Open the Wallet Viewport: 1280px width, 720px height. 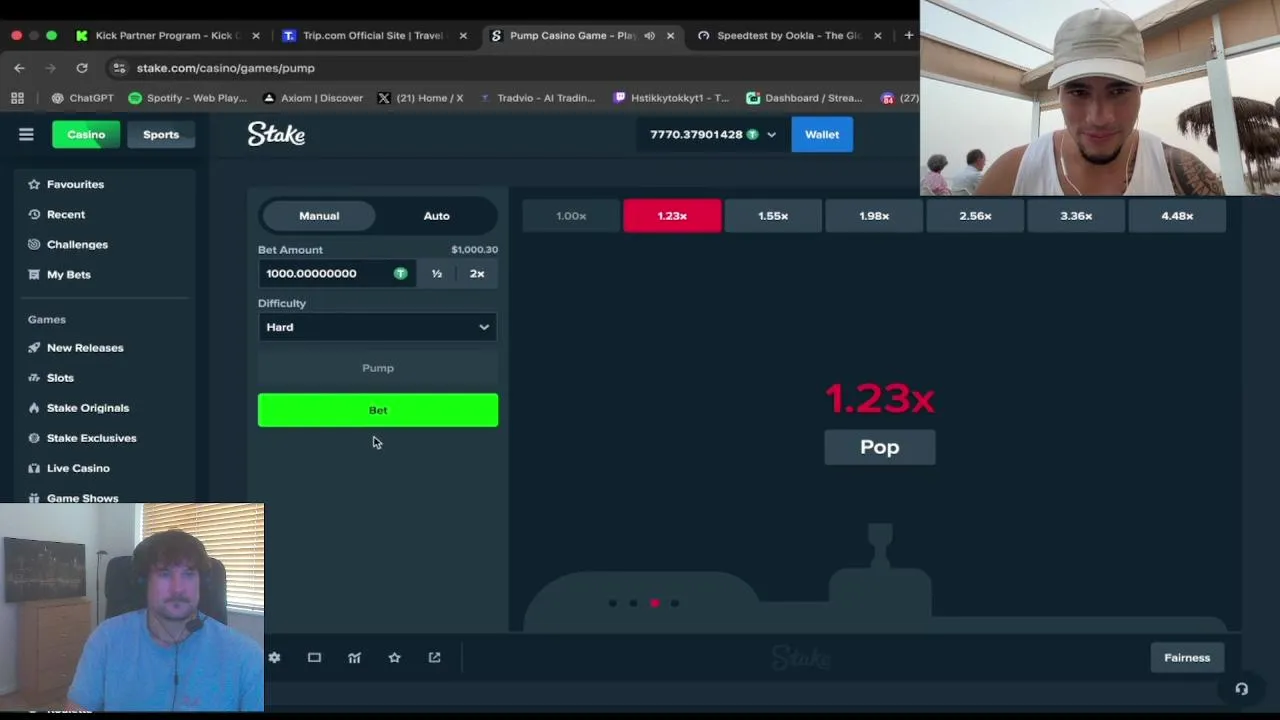click(822, 134)
